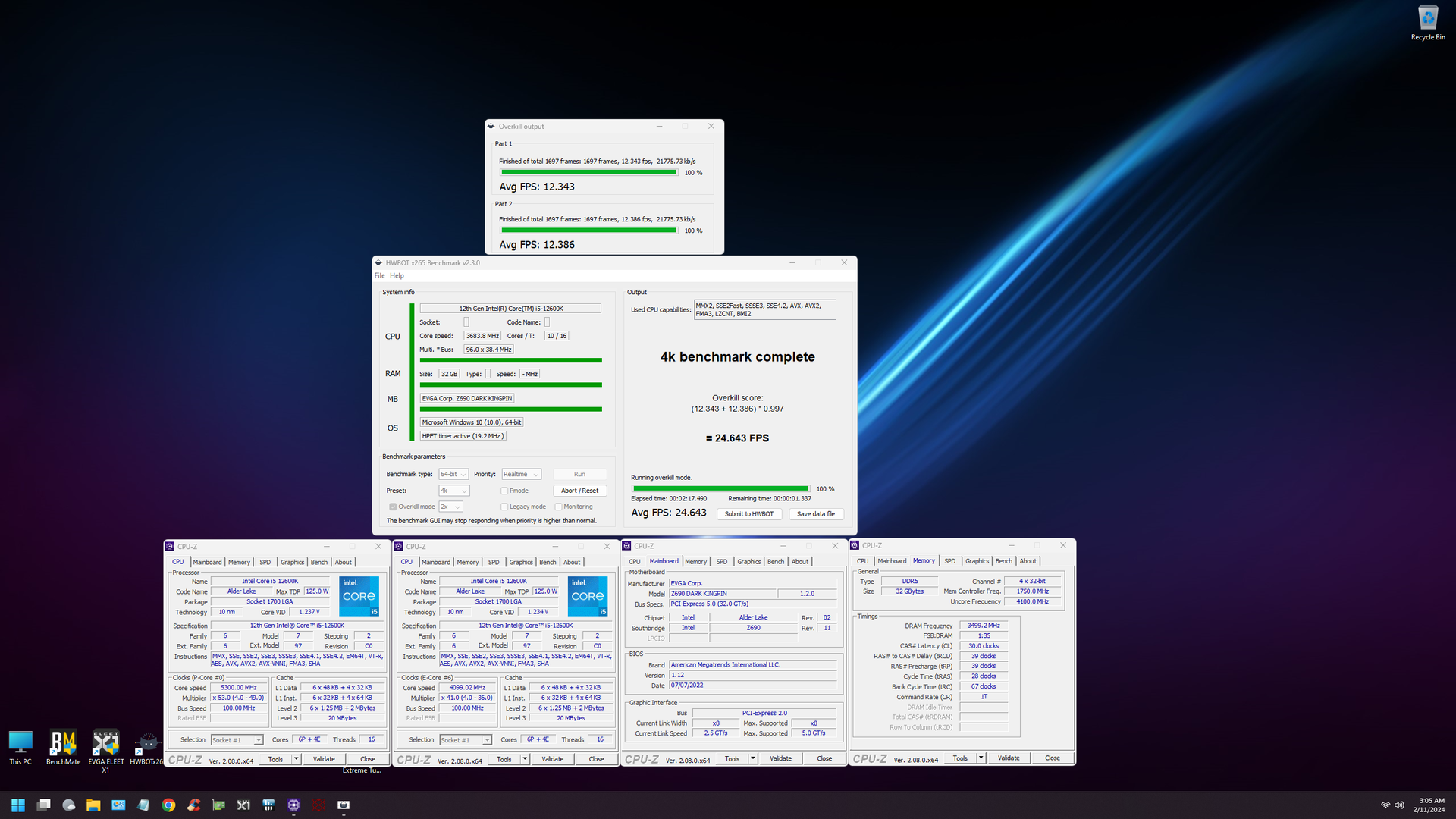Click Close button in the Memory CPU-Z window
The height and width of the screenshot is (819, 1456).
[x=1053, y=758]
